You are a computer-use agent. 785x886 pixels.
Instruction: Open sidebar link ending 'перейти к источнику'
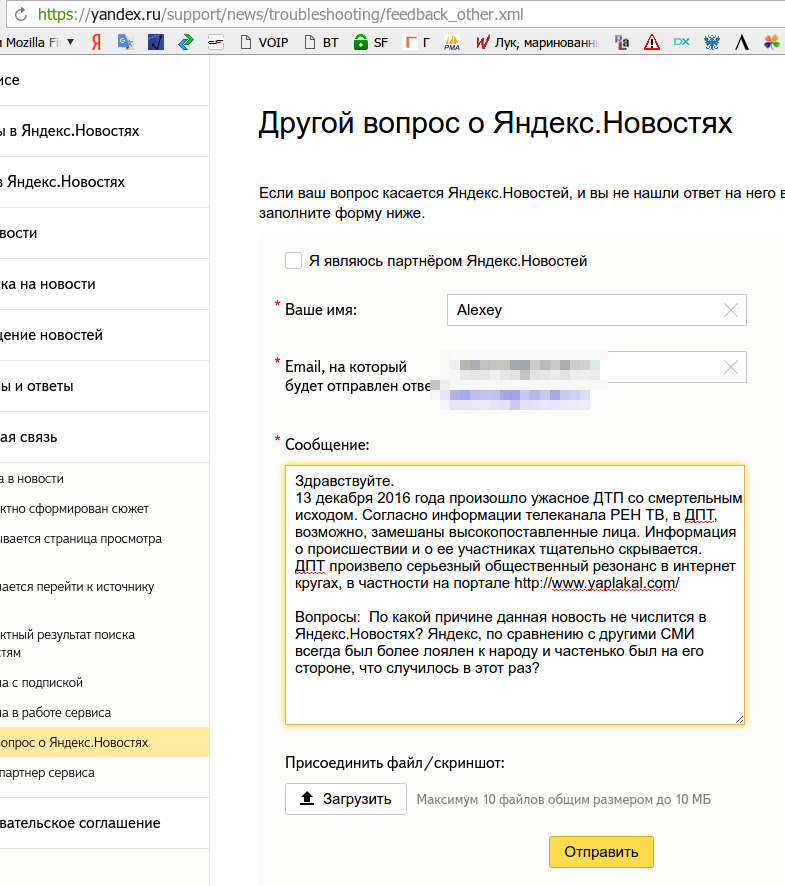(77, 587)
